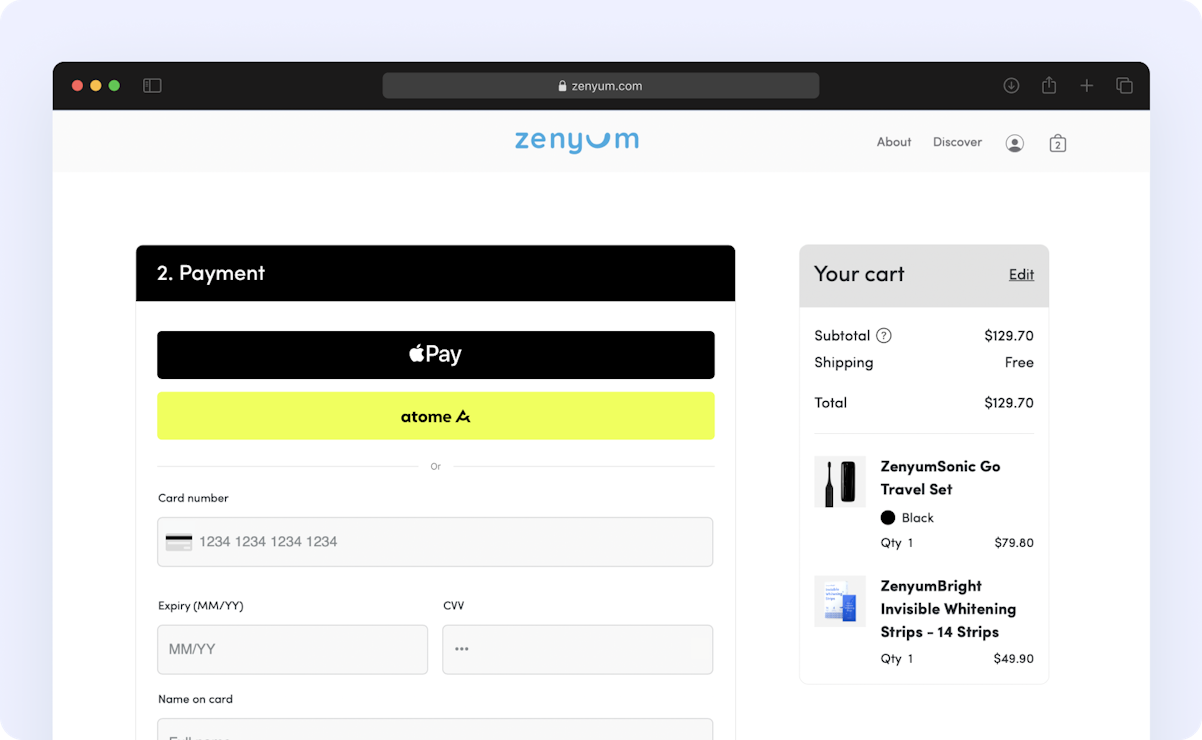Click the credit card icon in field
This screenshot has height=740, width=1202.
(179, 542)
